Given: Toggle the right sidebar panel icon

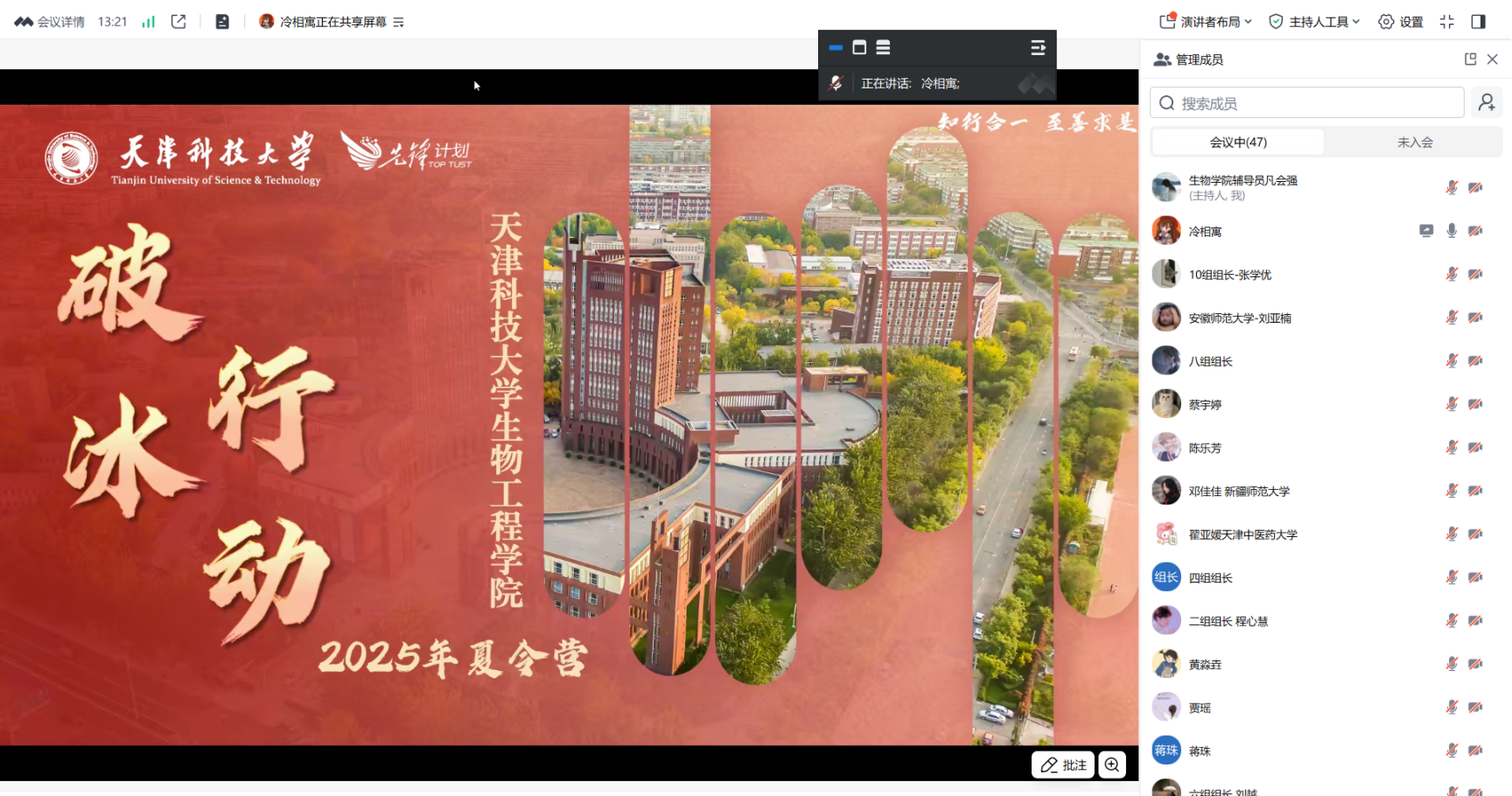Looking at the screenshot, I should [x=1479, y=22].
